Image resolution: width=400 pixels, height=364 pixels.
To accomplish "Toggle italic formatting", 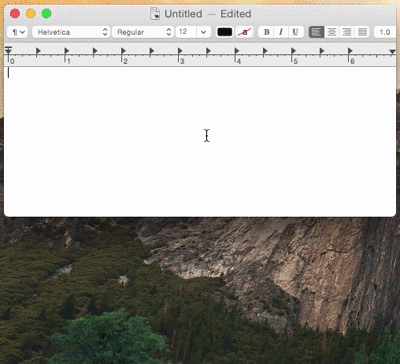I will [281, 32].
